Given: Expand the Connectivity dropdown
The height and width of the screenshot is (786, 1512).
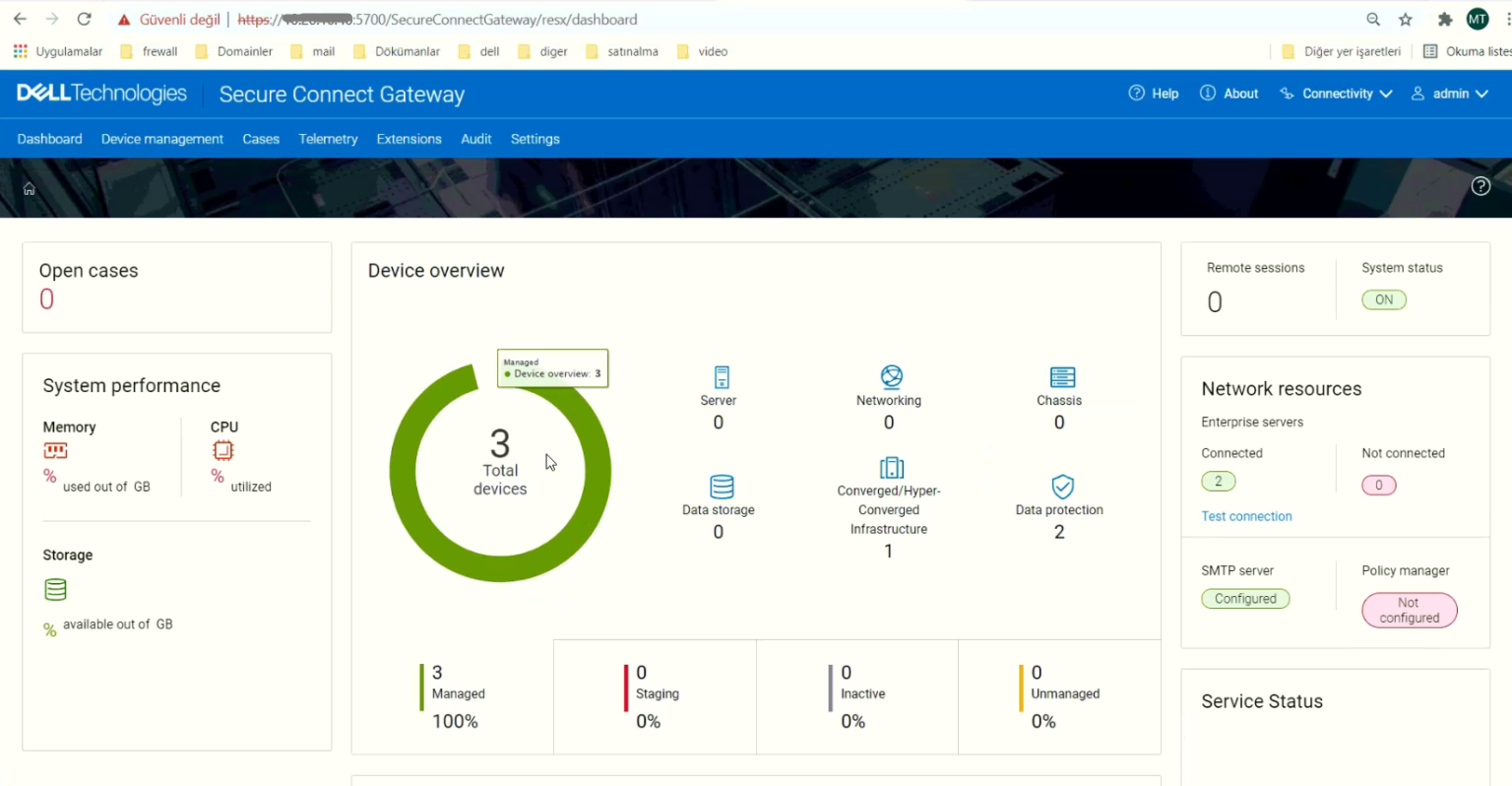Looking at the screenshot, I should tap(1336, 93).
